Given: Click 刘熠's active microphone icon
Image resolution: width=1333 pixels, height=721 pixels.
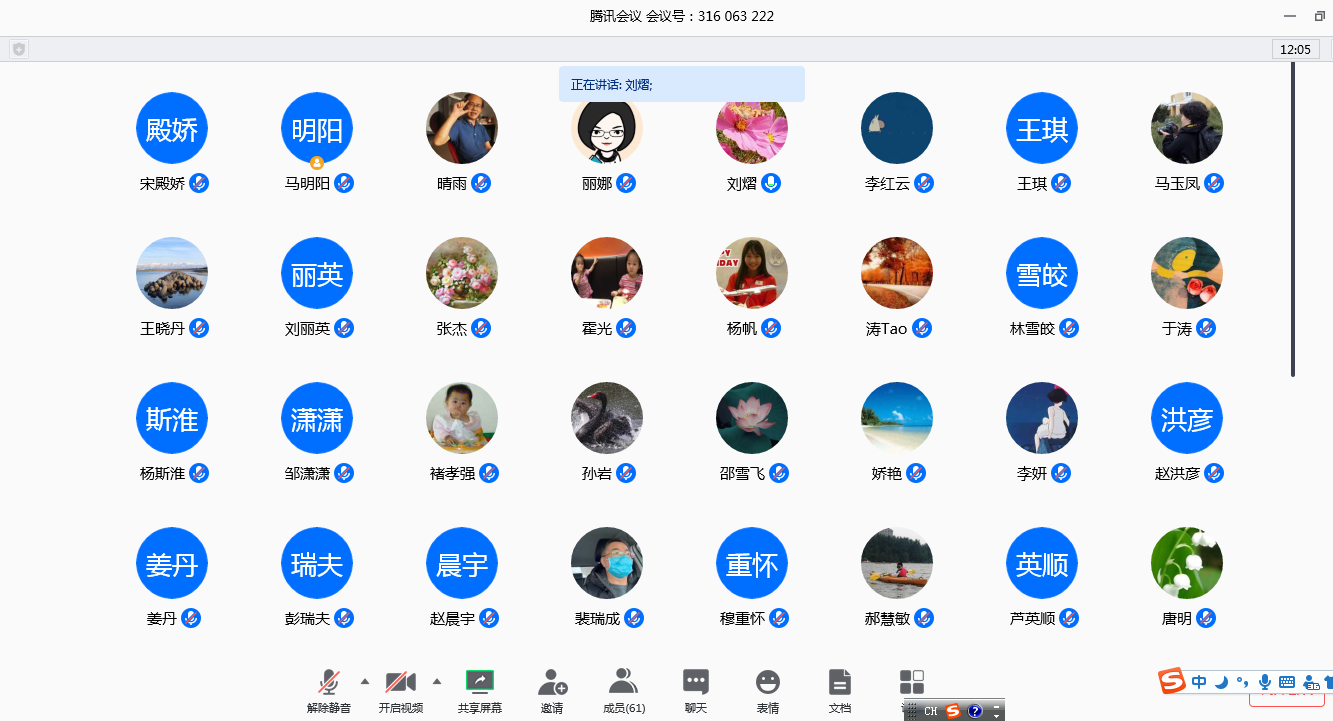Looking at the screenshot, I should coord(771,183).
